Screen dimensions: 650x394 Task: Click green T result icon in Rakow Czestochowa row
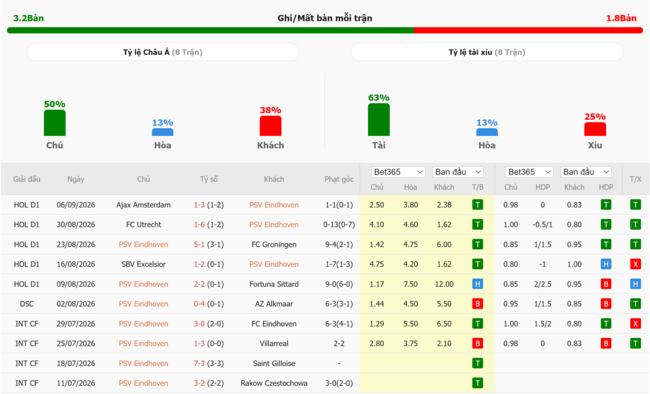point(478,383)
